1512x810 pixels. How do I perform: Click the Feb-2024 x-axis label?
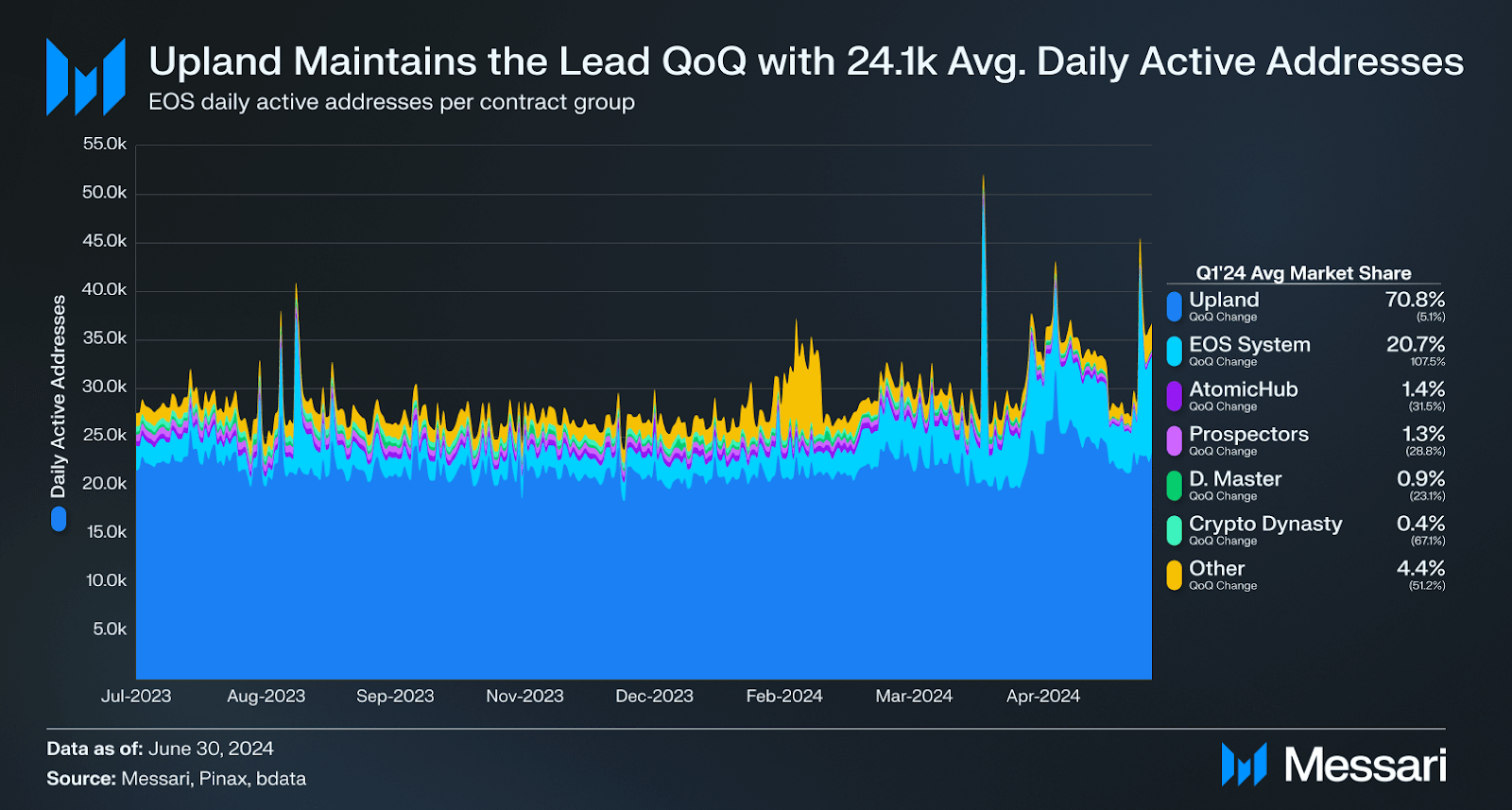(784, 696)
